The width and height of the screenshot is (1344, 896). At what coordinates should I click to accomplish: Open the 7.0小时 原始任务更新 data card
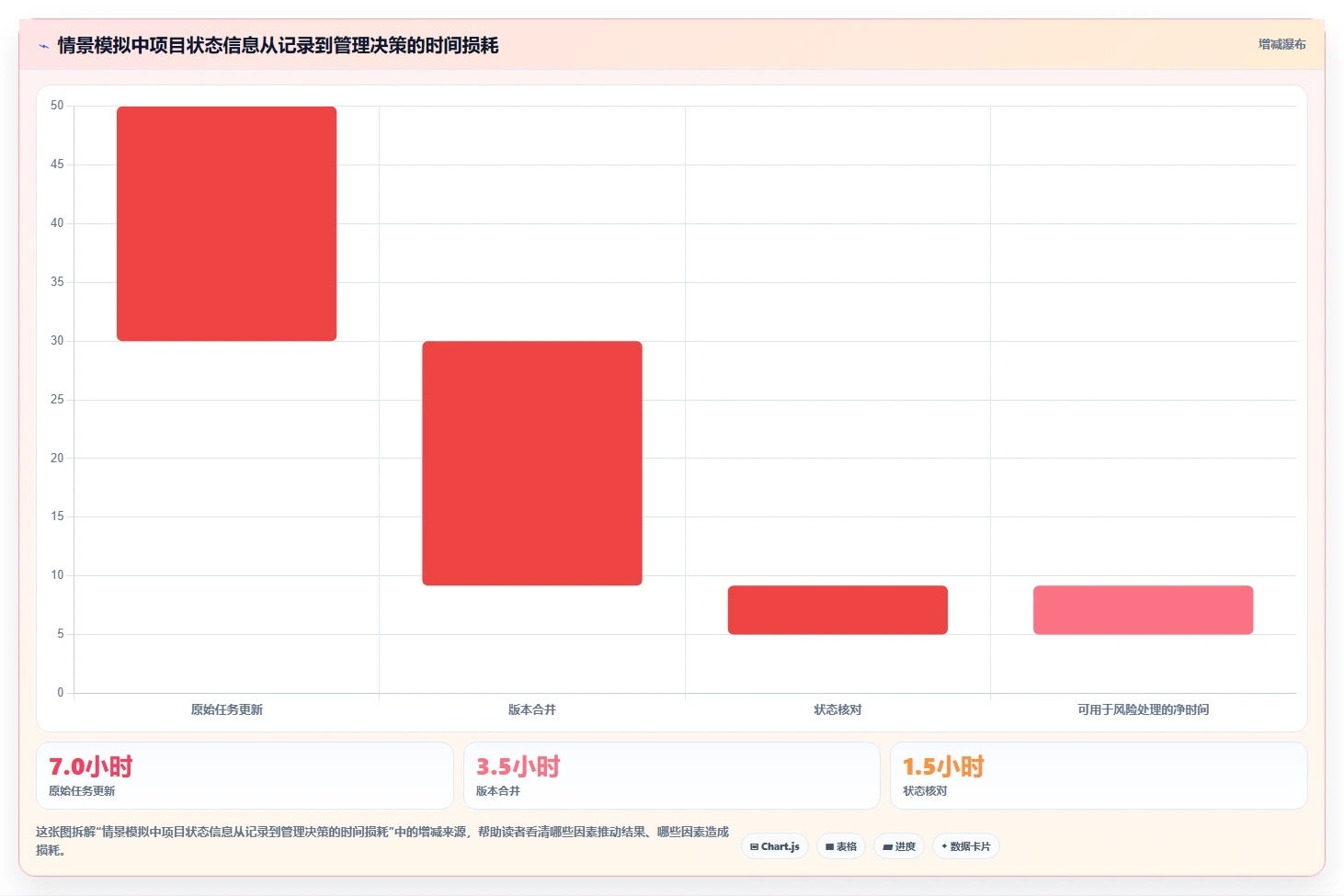click(245, 776)
